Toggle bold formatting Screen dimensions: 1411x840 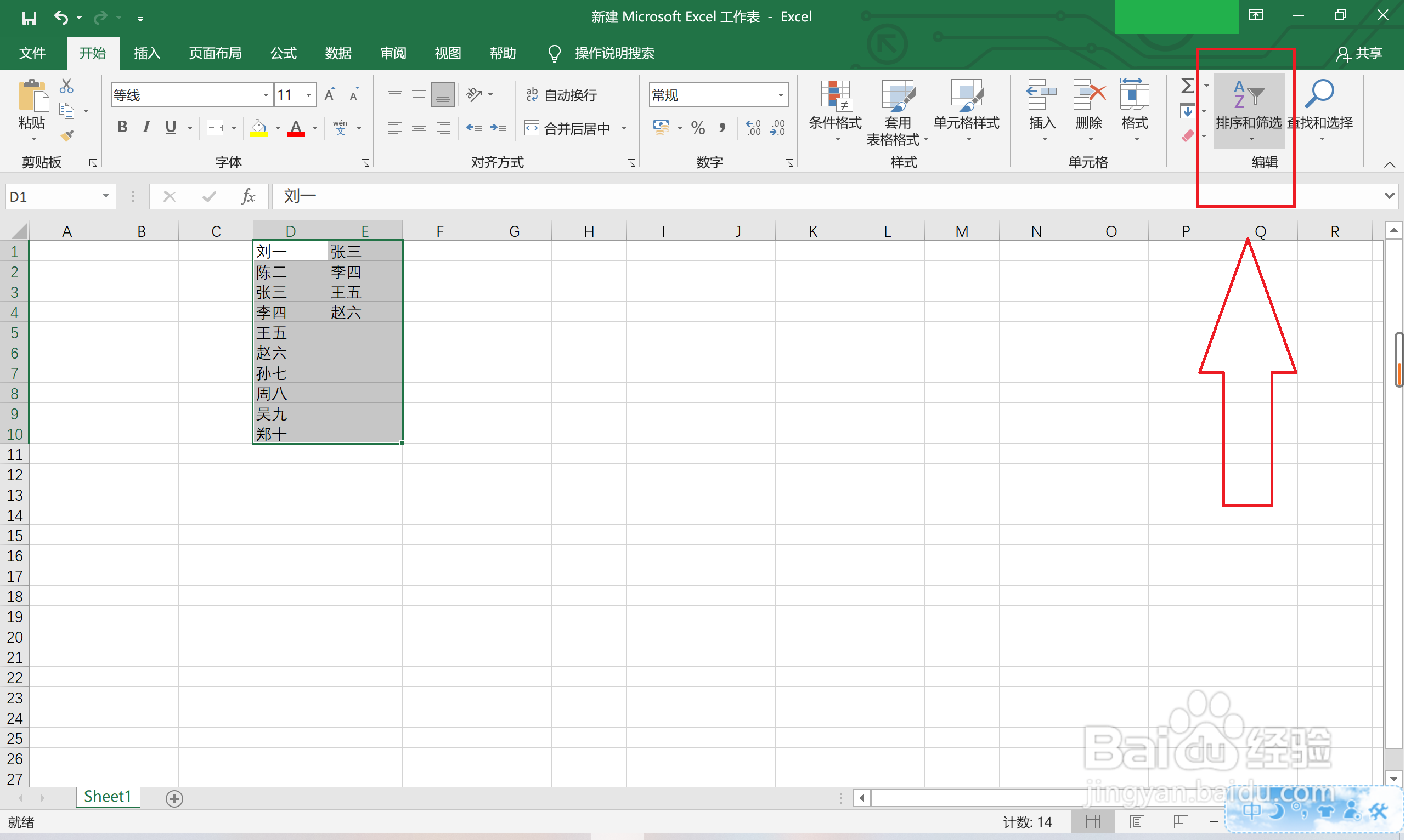pyautogui.click(x=122, y=127)
